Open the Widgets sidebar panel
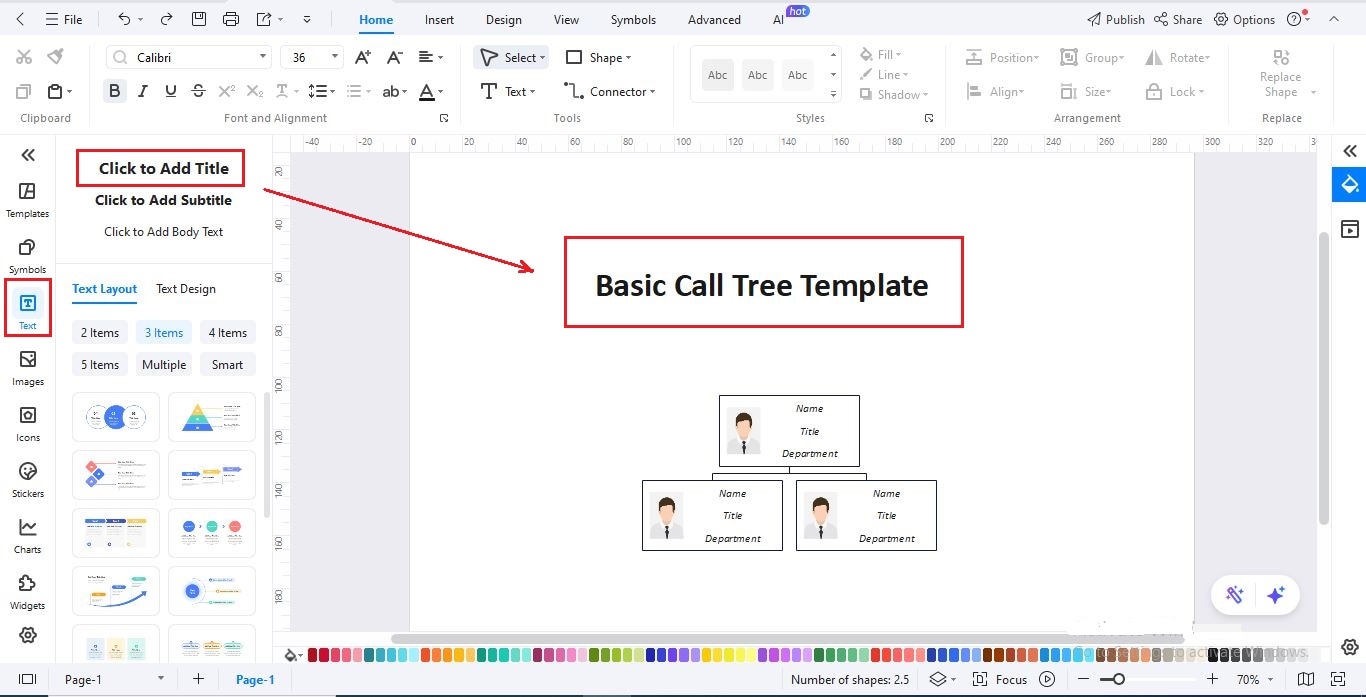The image size is (1366, 697). point(28,592)
